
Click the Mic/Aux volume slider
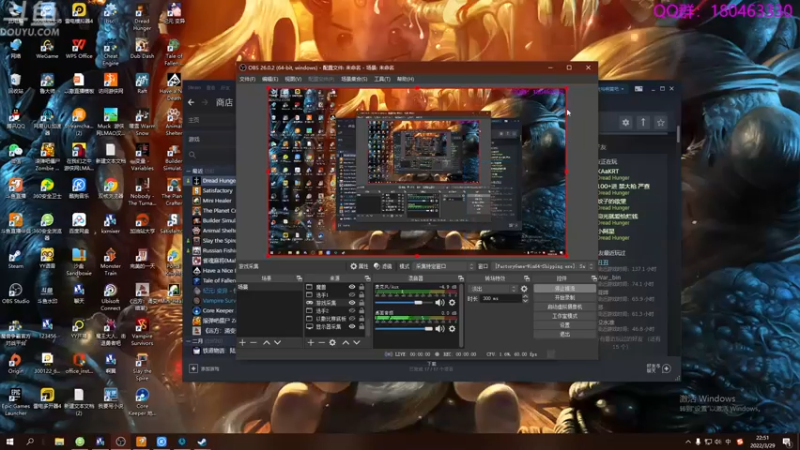(x=404, y=303)
